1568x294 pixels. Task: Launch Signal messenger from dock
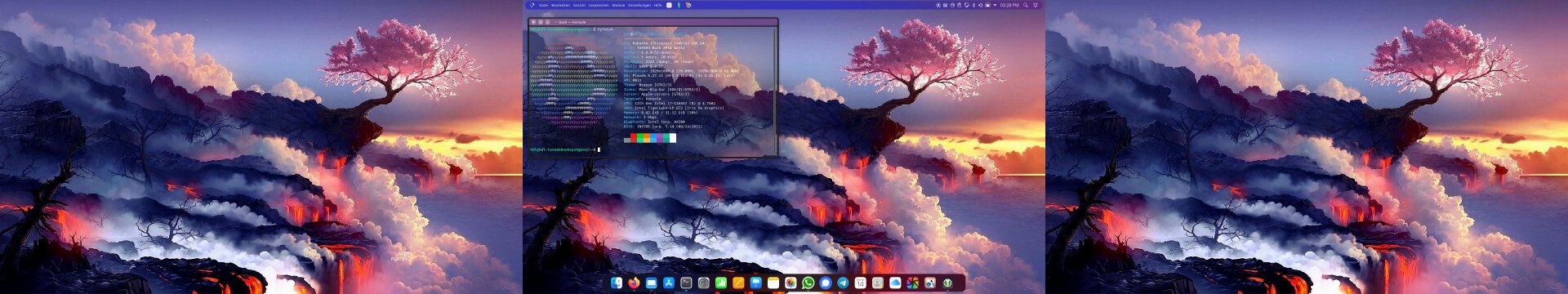coord(826,283)
